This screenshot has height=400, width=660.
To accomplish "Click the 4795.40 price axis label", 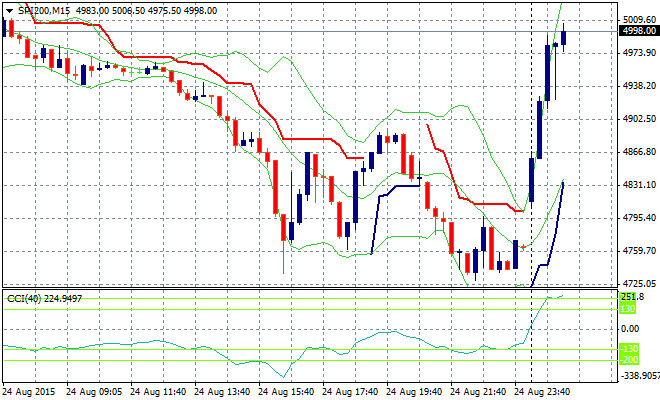I will [x=639, y=218].
